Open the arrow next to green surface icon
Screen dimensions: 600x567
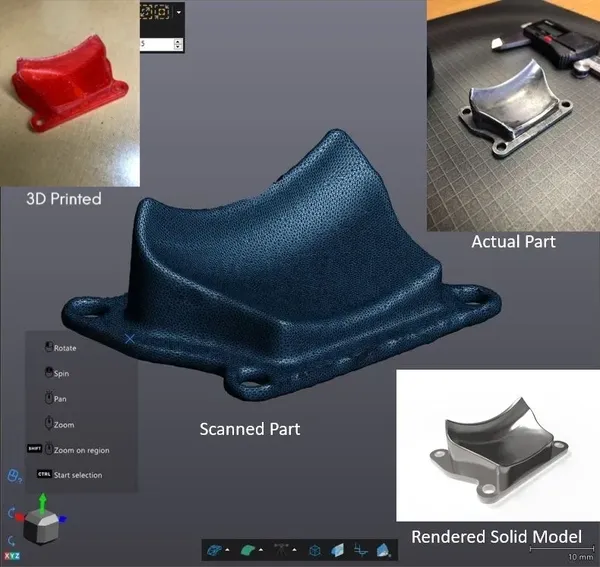pyautogui.click(x=261, y=550)
